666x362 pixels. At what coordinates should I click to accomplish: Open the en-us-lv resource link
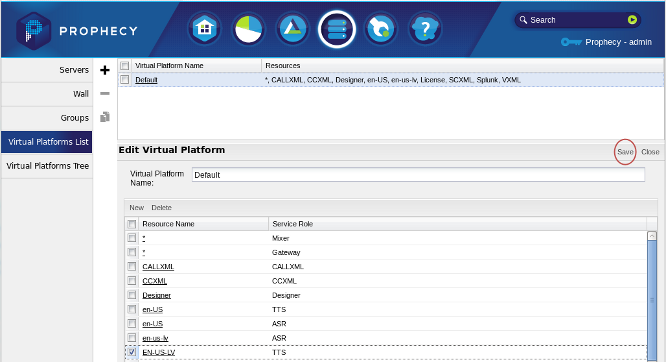[x=155, y=338]
